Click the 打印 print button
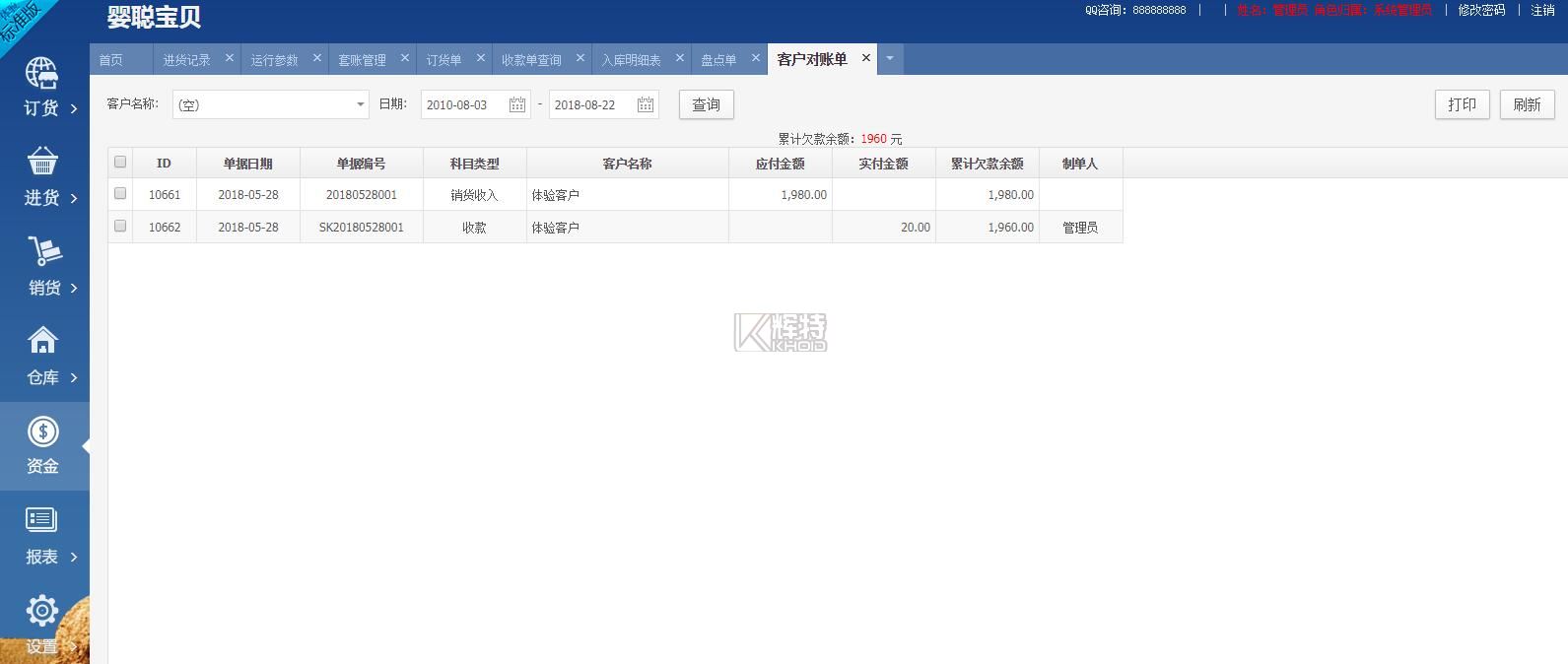Viewport: 1568px width, 664px height. (x=1462, y=104)
